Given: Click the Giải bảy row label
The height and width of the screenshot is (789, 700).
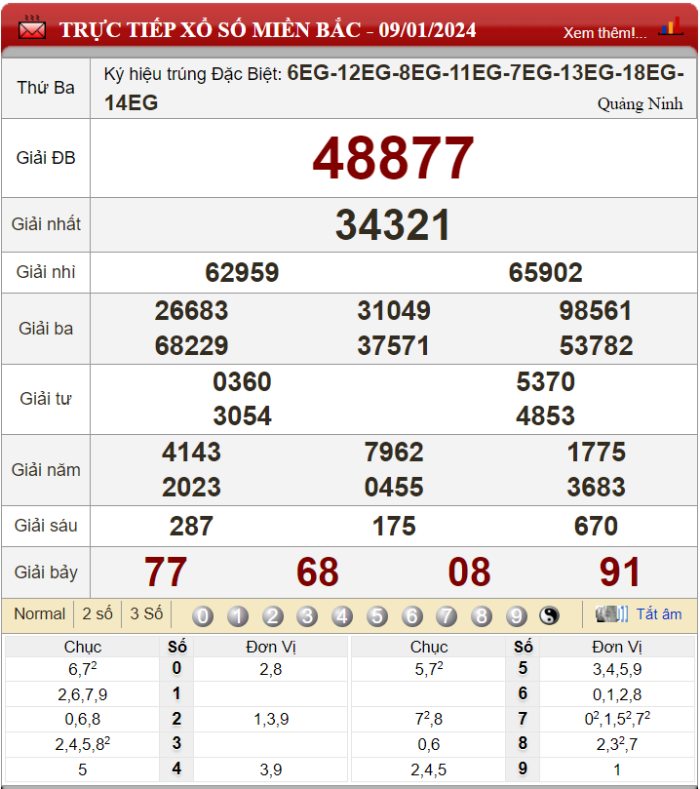Looking at the screenshot, I should [46, 572].
